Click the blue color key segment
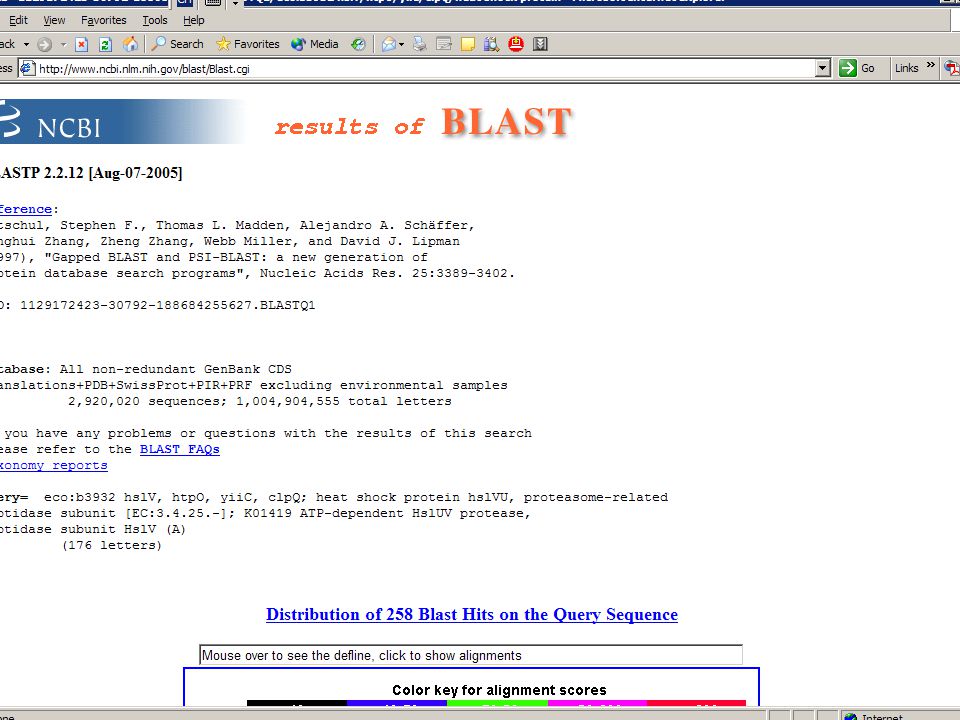960x720 pixels. pyautogui.click(x=397, y=703)
